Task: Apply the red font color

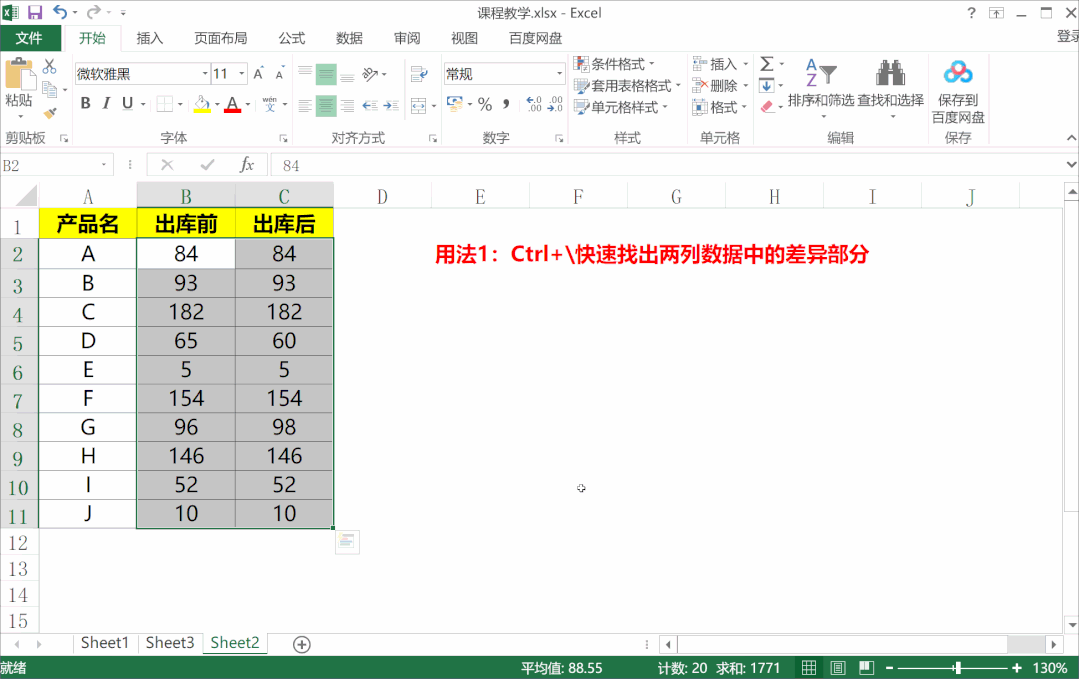Action: tap(233, 104)
